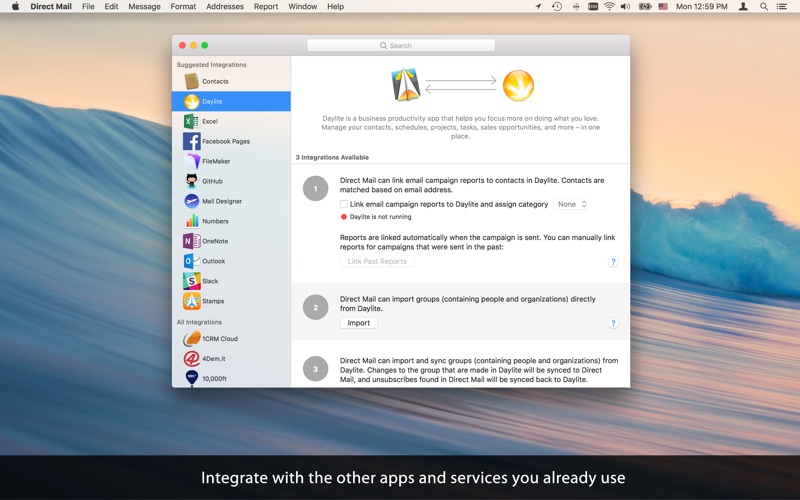The image size is (800, 500).
Task: Open the assign category None dropdown
Action: (572, 204)
